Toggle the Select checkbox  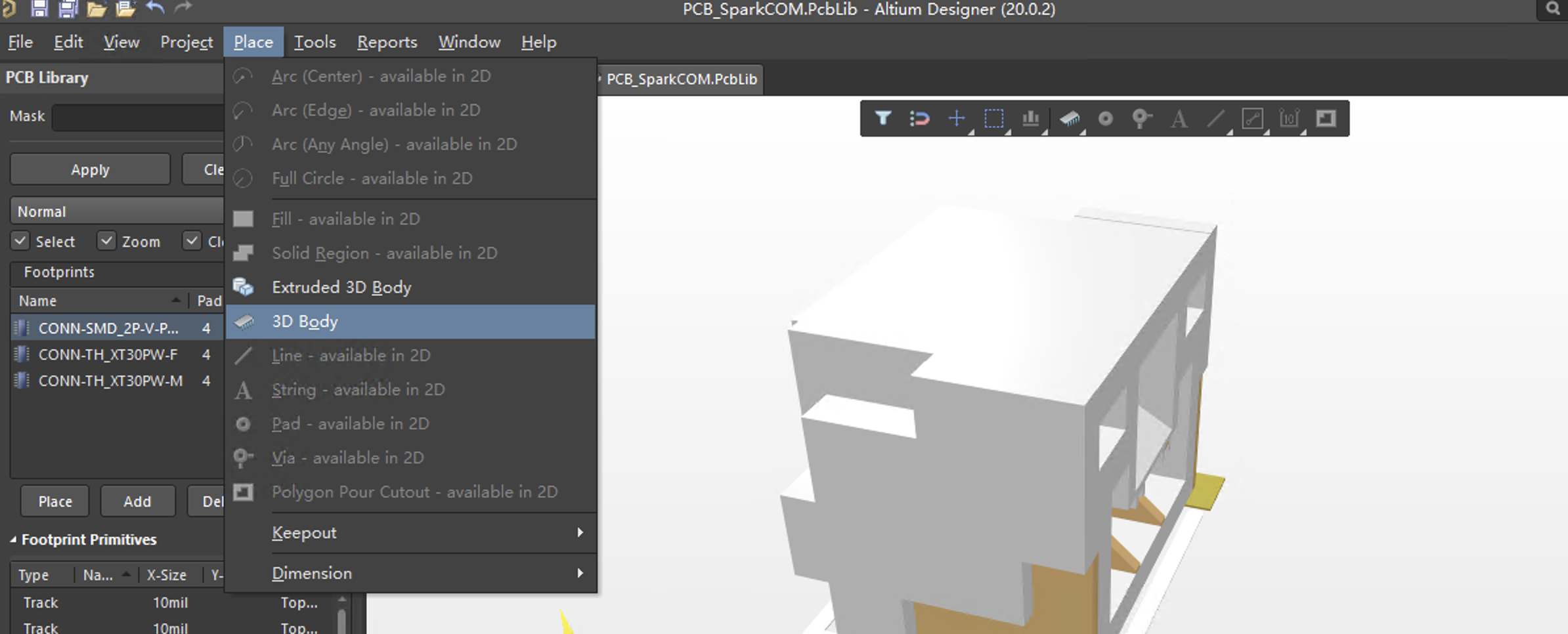click(20, 241)
